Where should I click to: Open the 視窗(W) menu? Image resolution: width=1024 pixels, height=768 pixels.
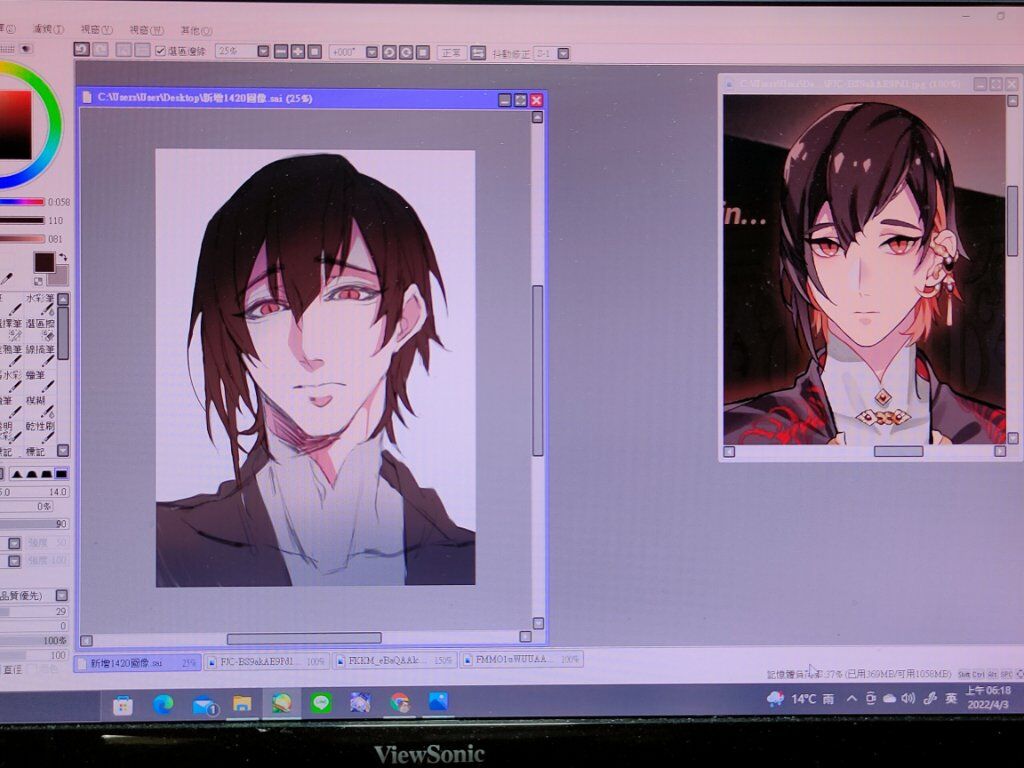pos(147,31)
